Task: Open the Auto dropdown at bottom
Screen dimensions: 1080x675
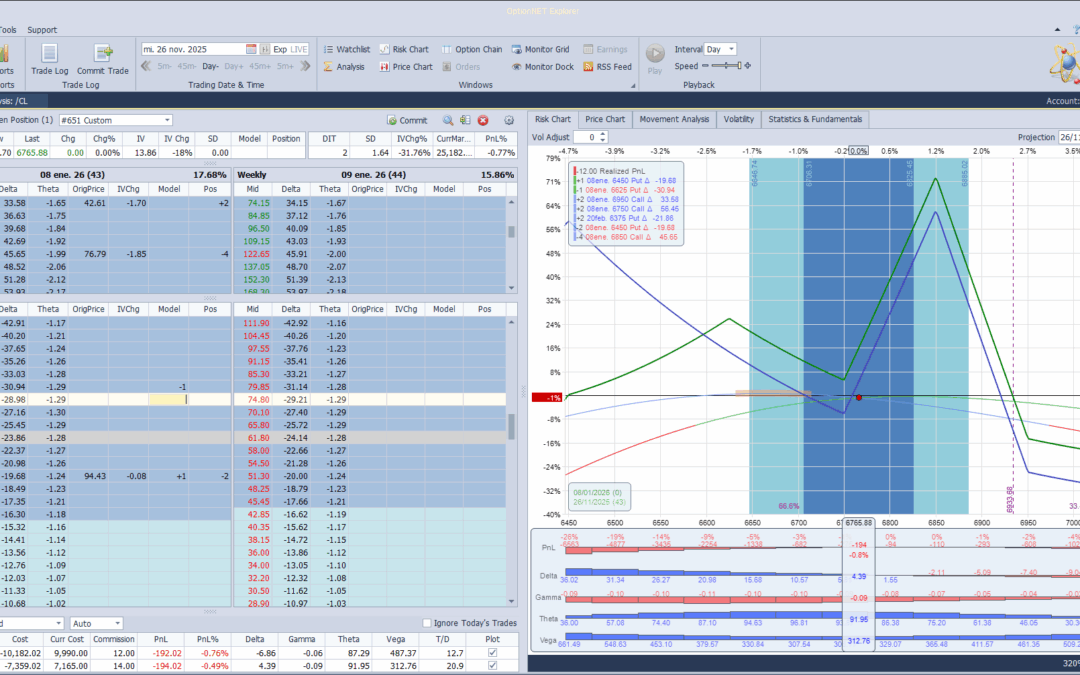Action: (117, 623)
